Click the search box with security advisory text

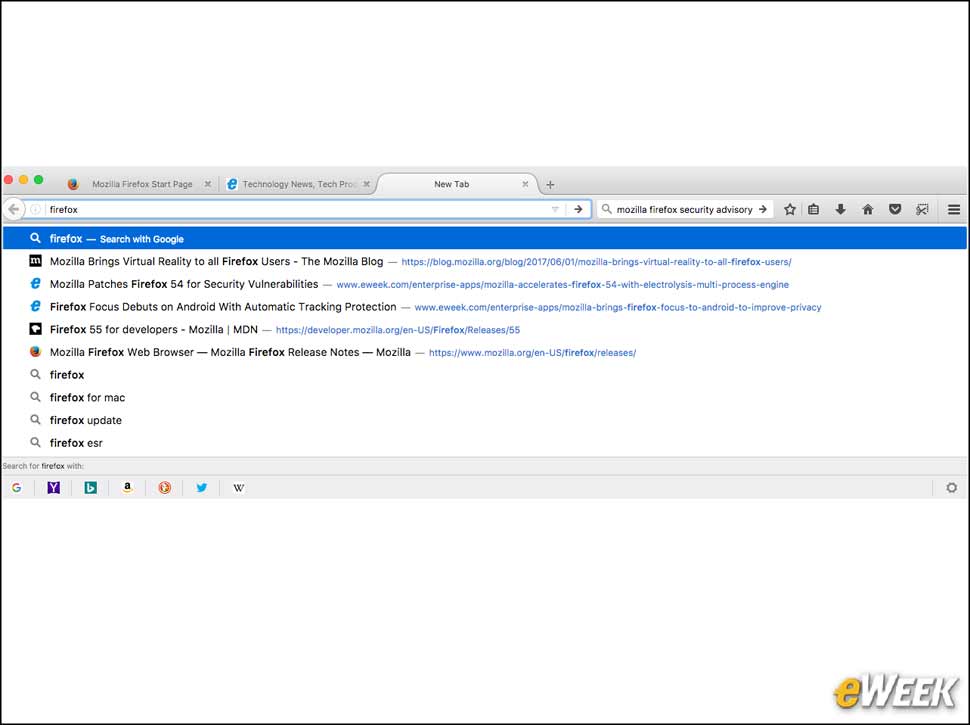click(x=684, y=209)
